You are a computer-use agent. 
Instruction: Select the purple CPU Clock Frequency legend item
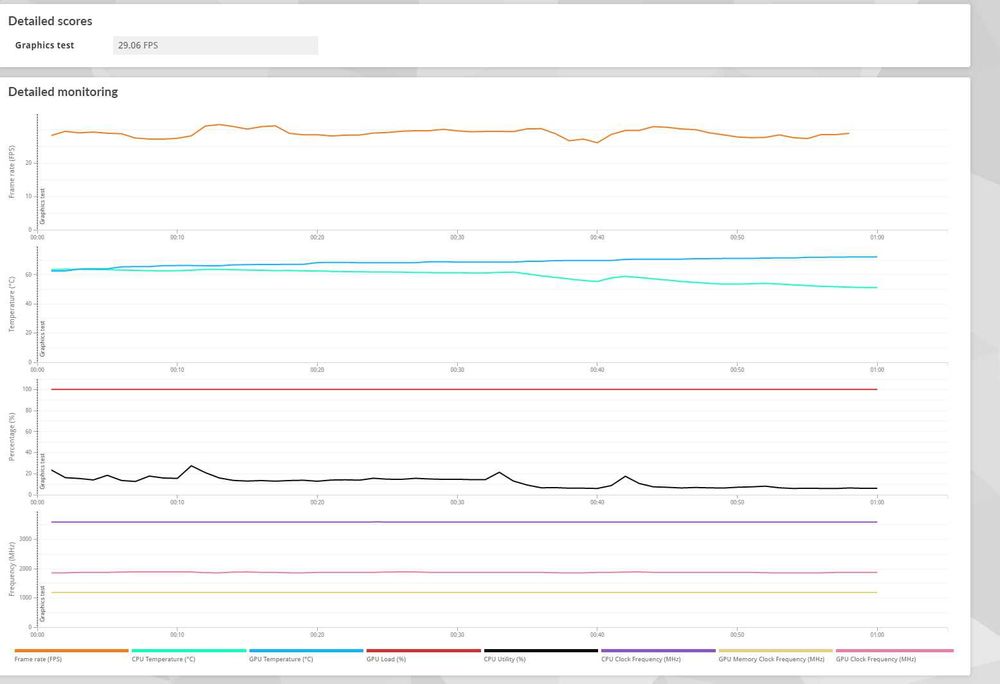[x=658, y=655]
